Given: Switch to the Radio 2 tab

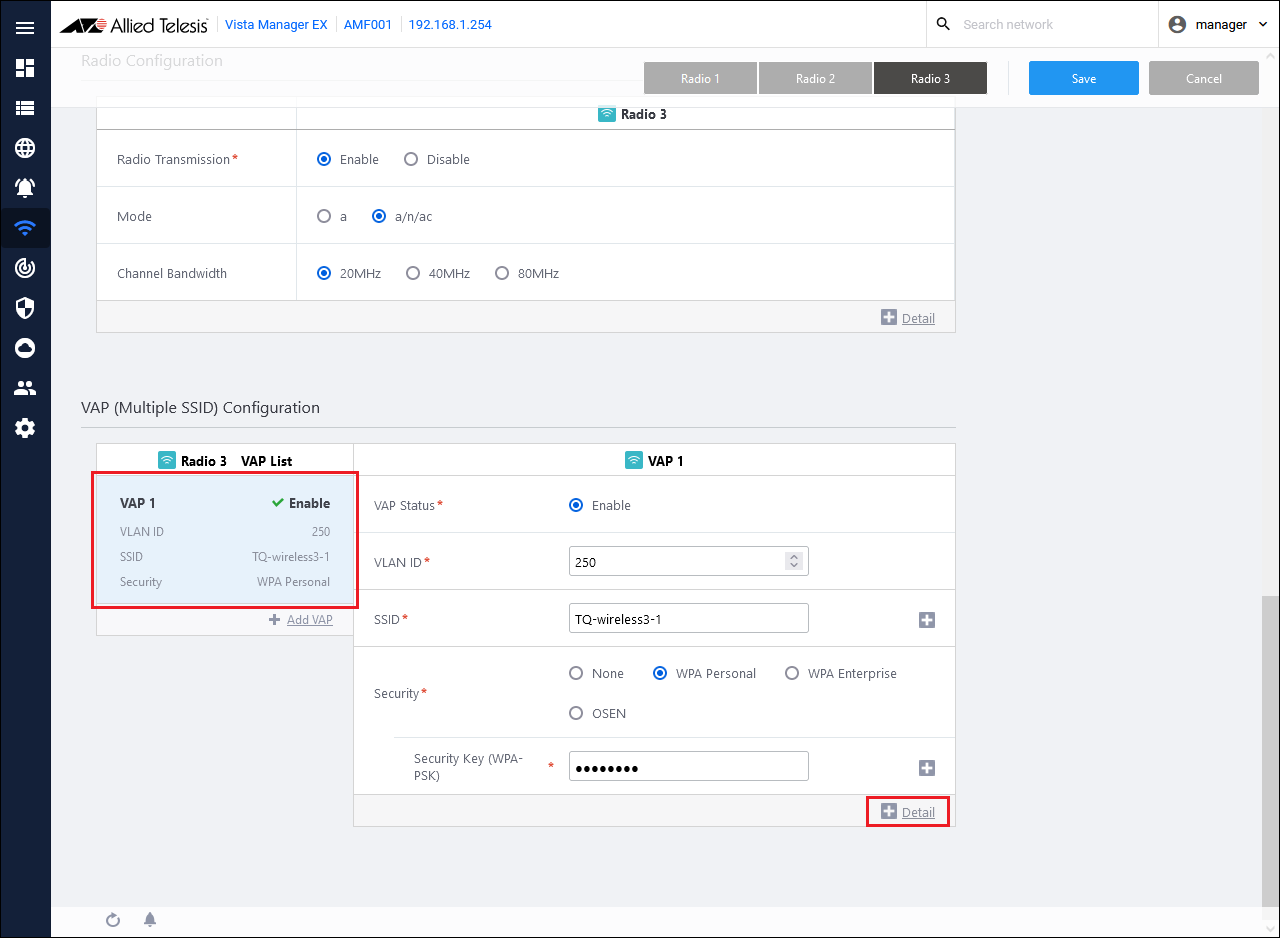Looking at the screenshot, I should (815, 78).
